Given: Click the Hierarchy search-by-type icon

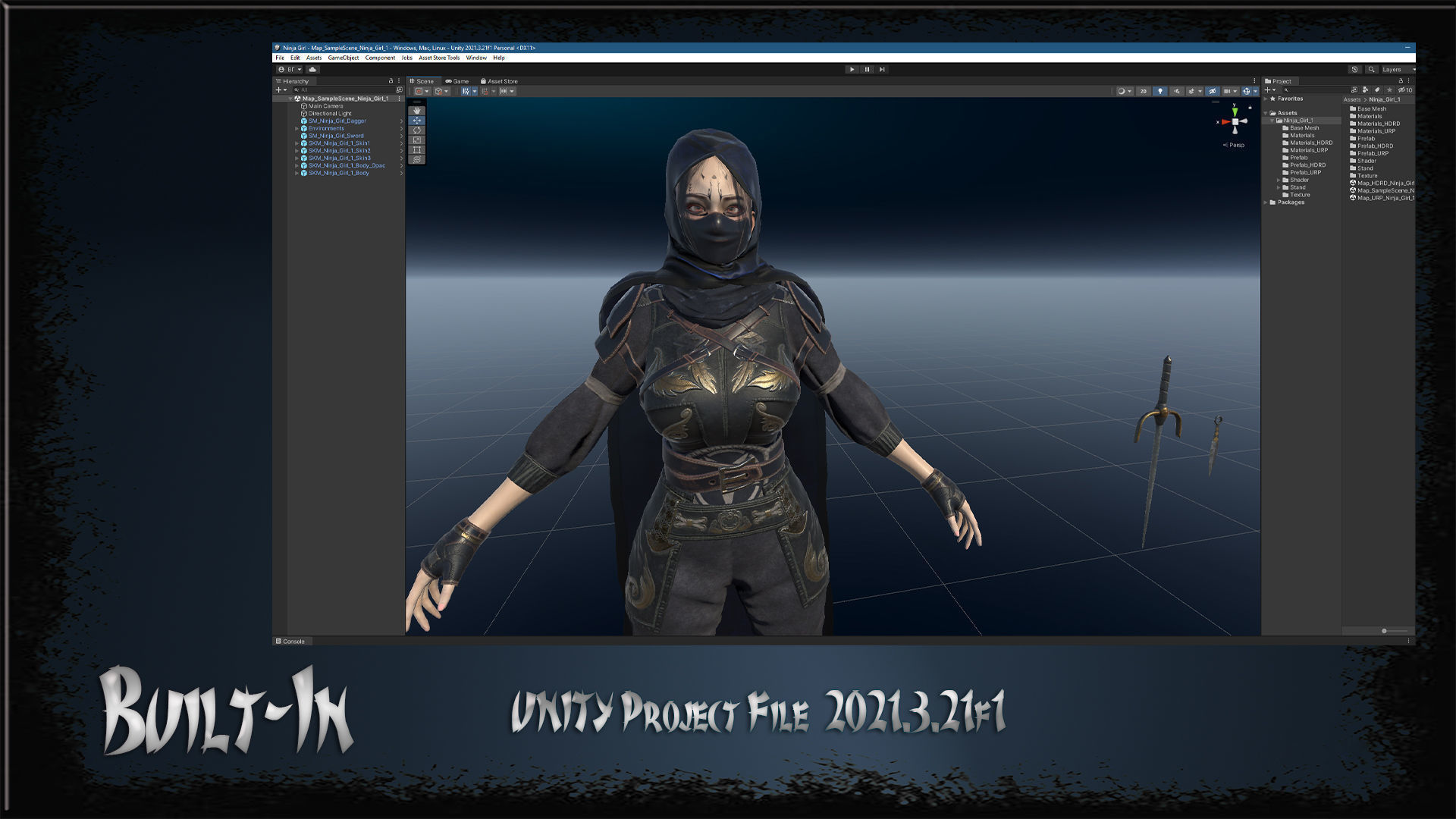Looking at the screenshot, I should coord(400,90).
